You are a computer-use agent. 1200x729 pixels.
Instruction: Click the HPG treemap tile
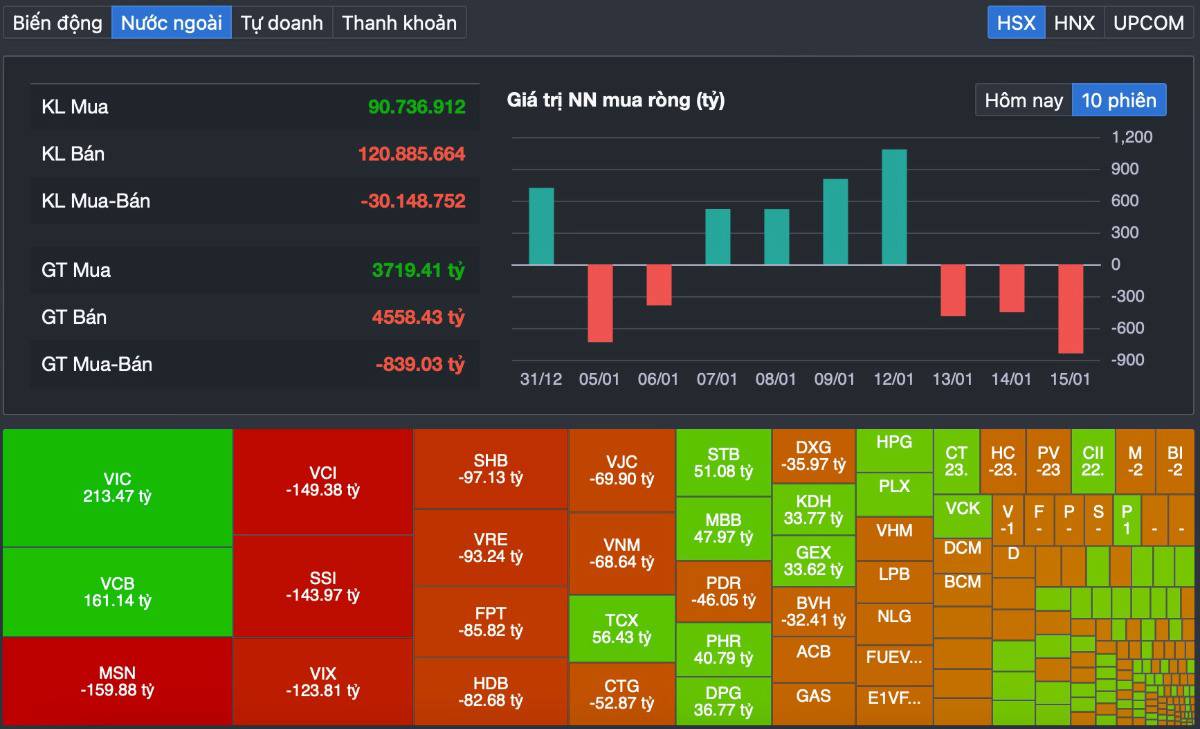point(894,442)
